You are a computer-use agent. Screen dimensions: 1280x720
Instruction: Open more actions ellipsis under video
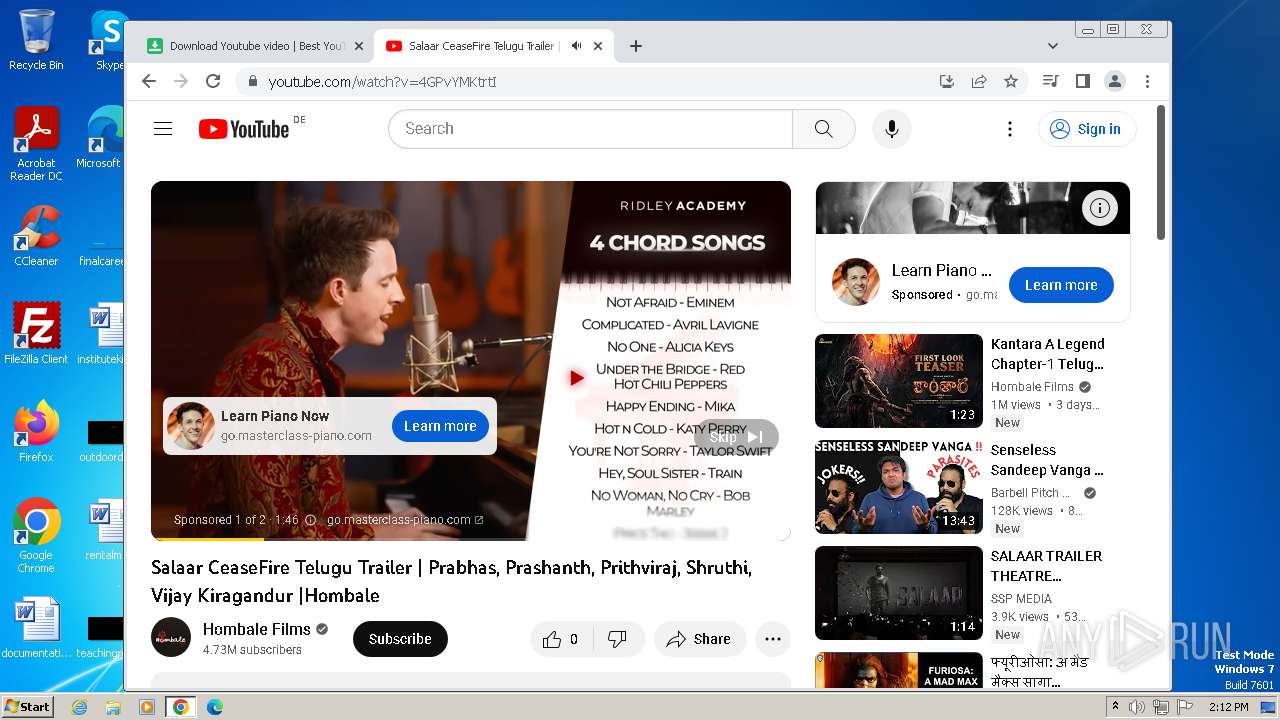773,639
